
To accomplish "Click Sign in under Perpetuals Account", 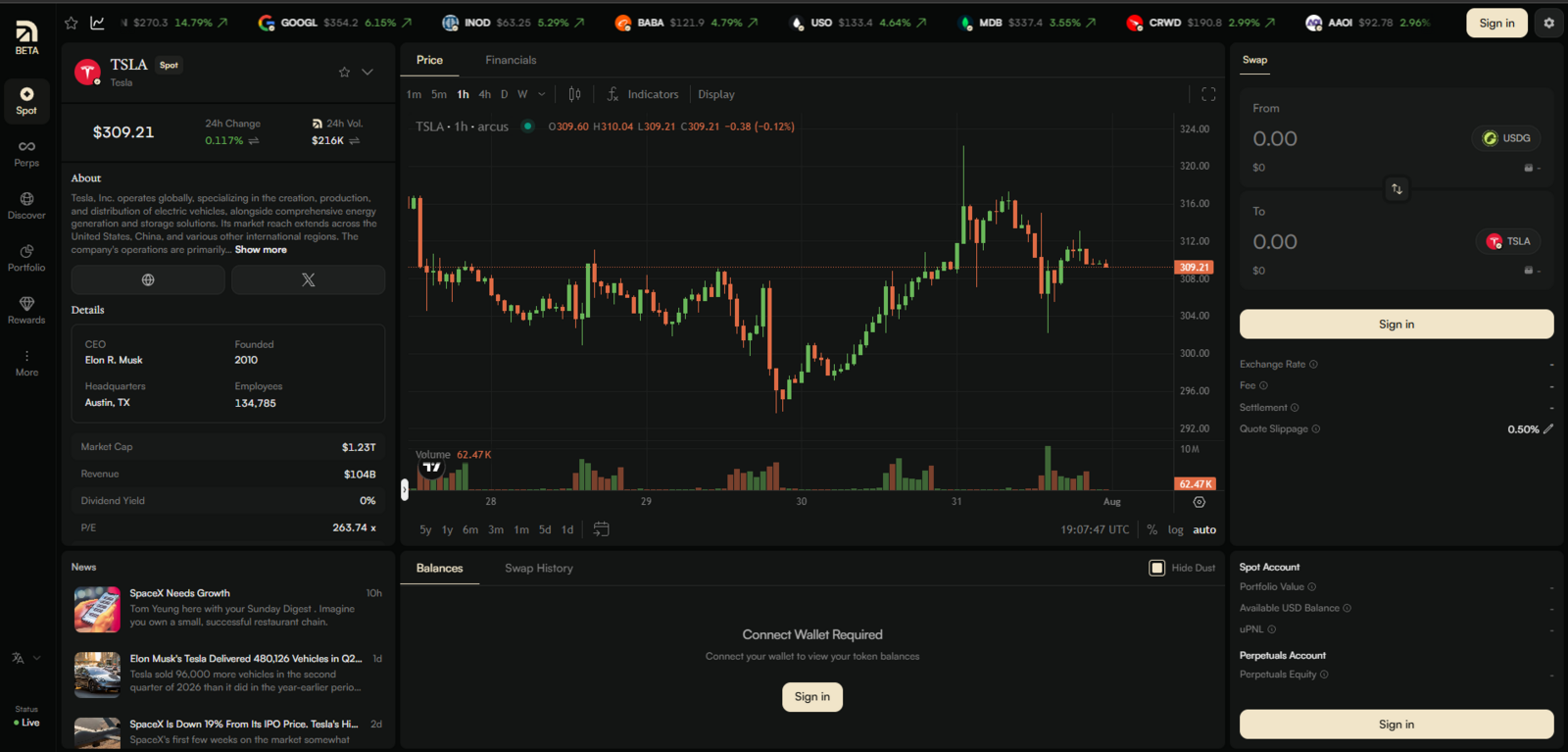I will (1396, 725).
